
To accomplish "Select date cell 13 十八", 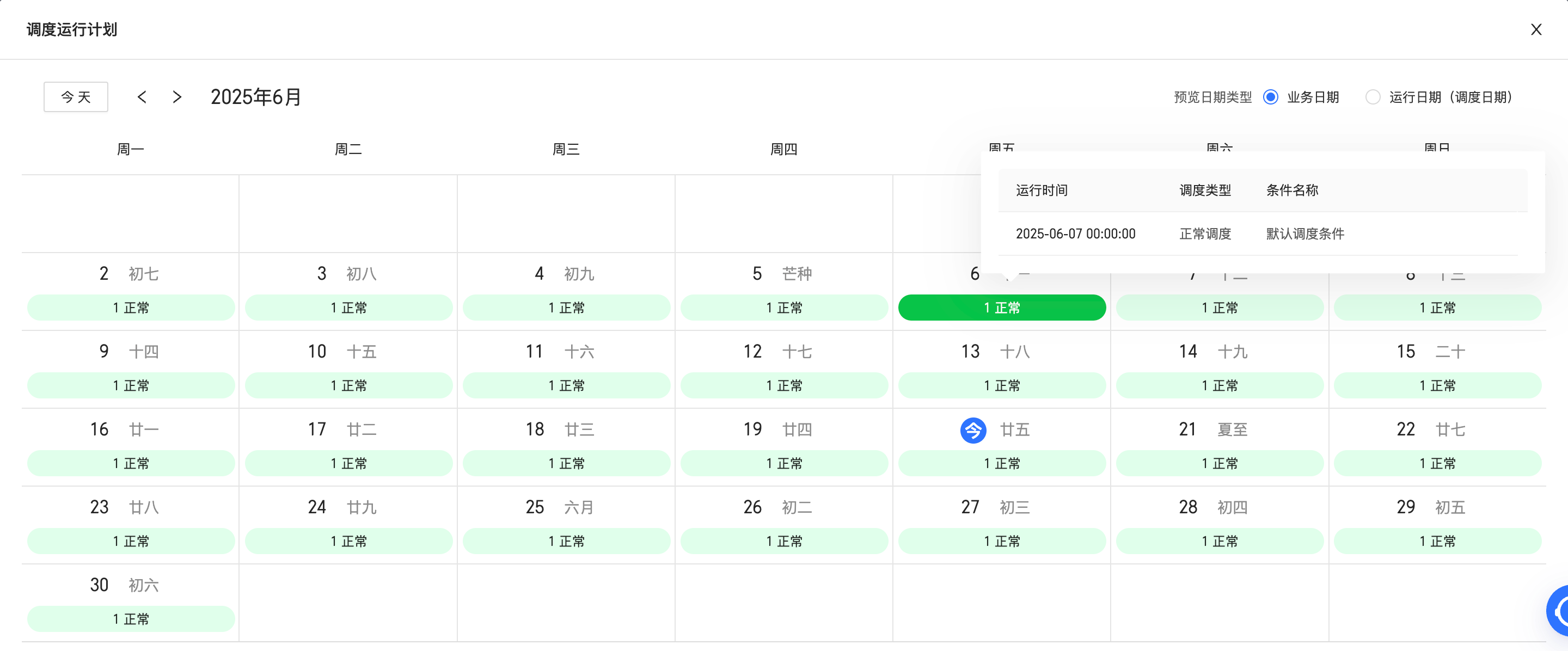I will click(x=995, y=351).
